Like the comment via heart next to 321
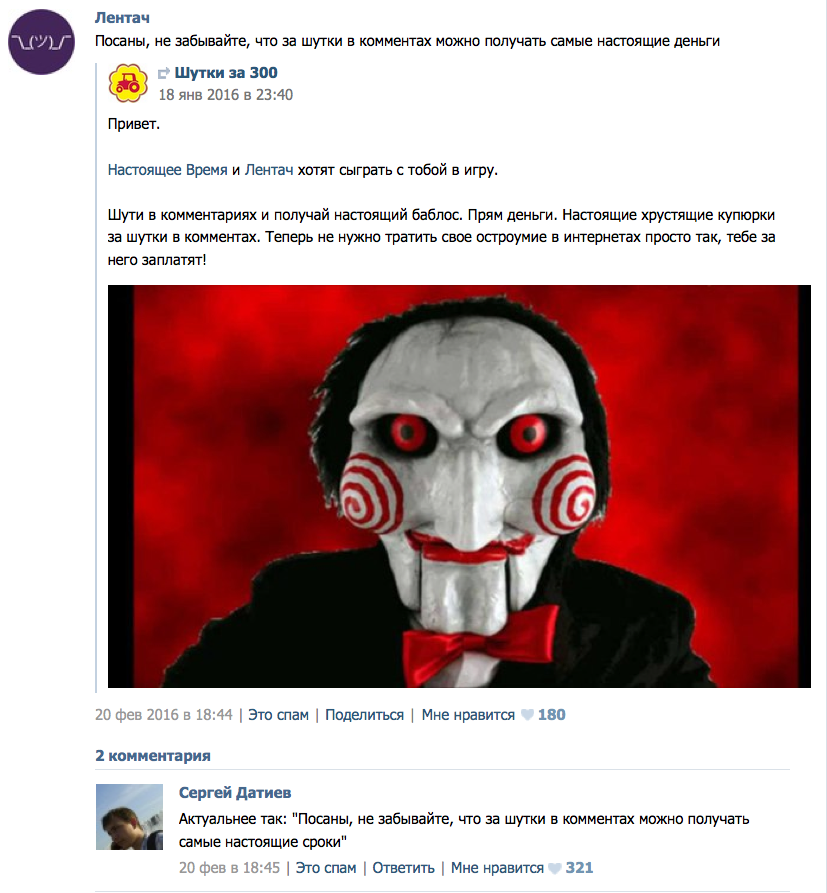Viewport: 827px width, 893px height. 555,868
